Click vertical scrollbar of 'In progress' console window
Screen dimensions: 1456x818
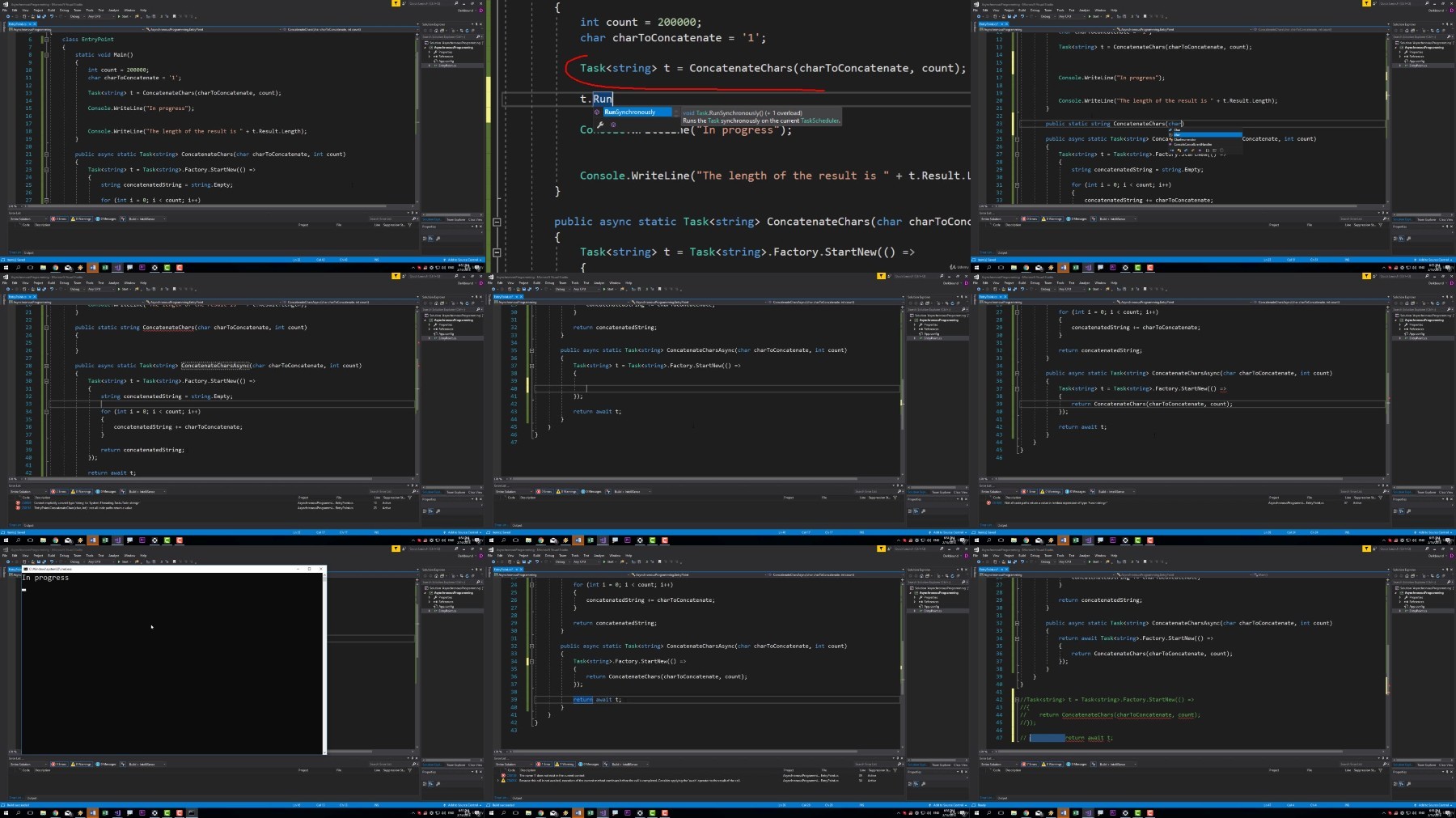tap(324, 663)
